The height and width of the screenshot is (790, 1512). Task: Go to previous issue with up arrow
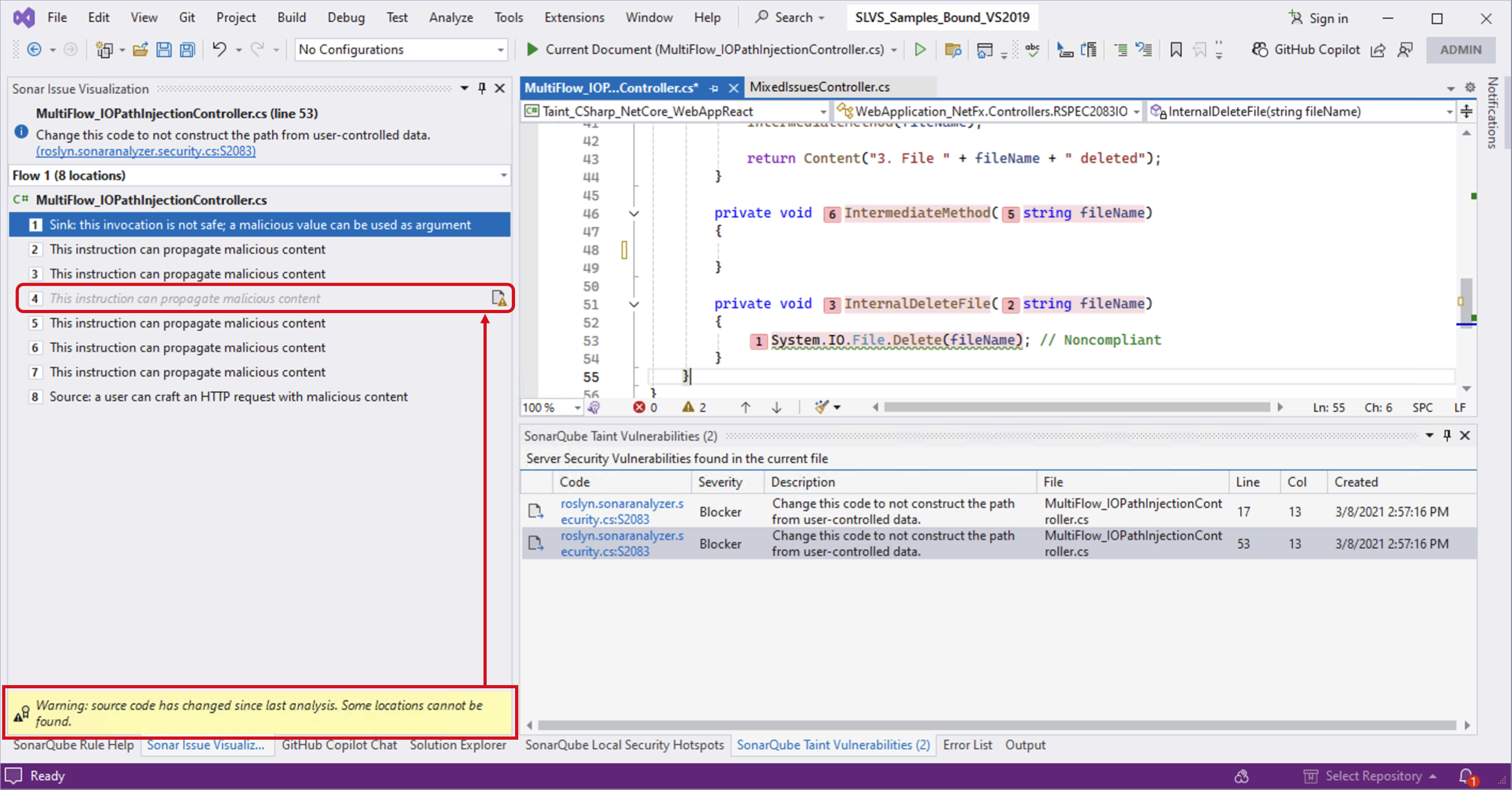coord(745,407)
